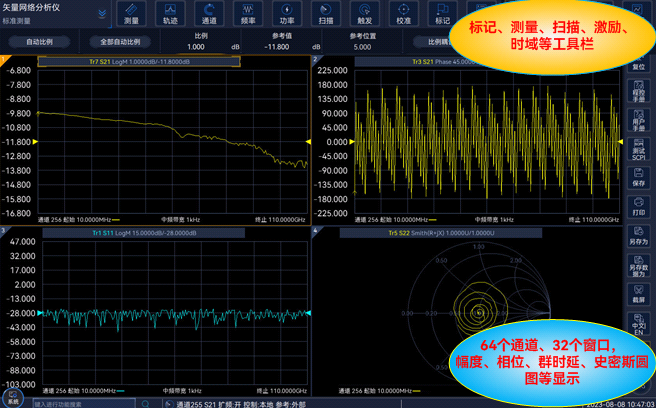Open the 频率 (Frequency) settings icon

click(x=248, y=13)
